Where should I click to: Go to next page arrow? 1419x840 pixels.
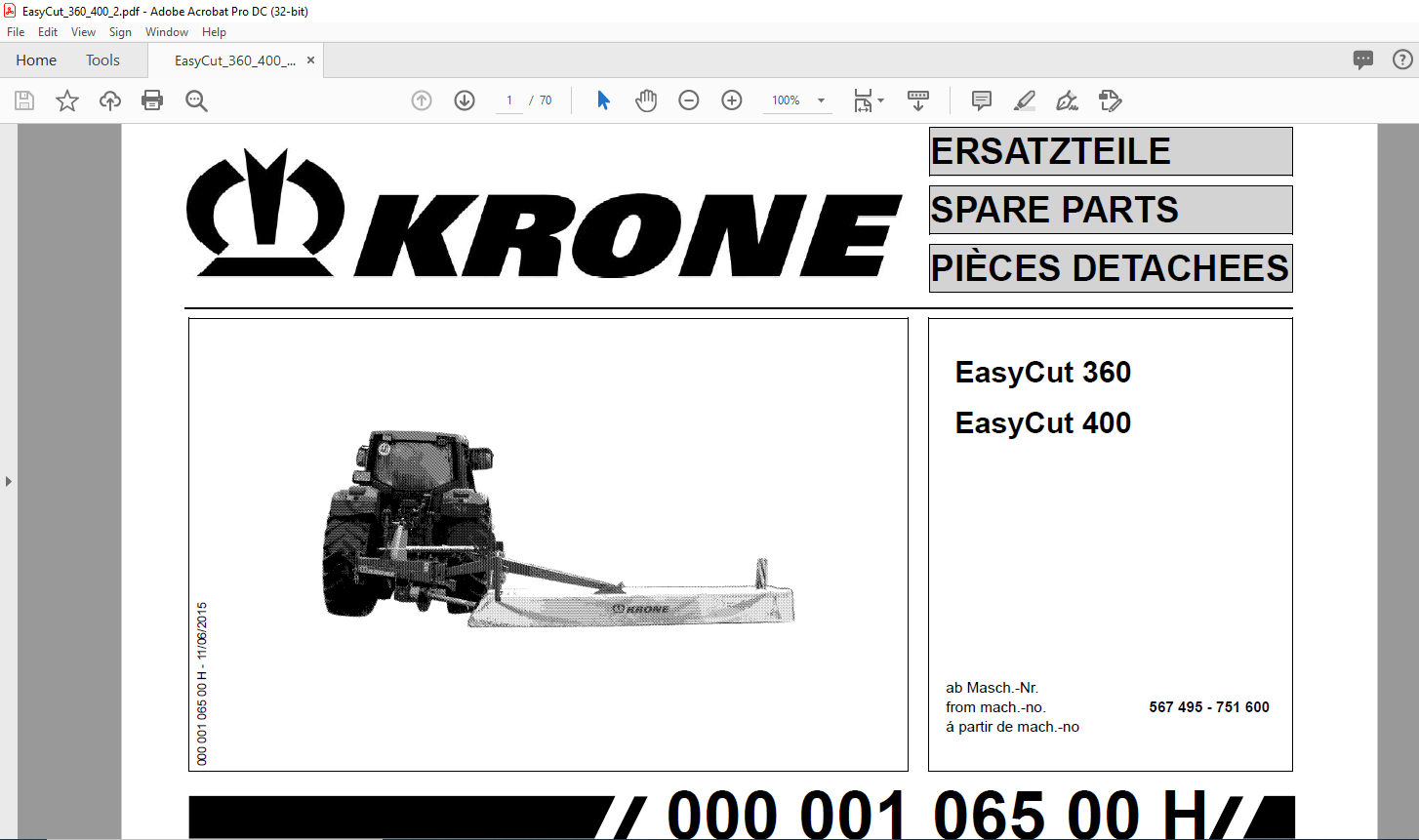click(465, 100)
